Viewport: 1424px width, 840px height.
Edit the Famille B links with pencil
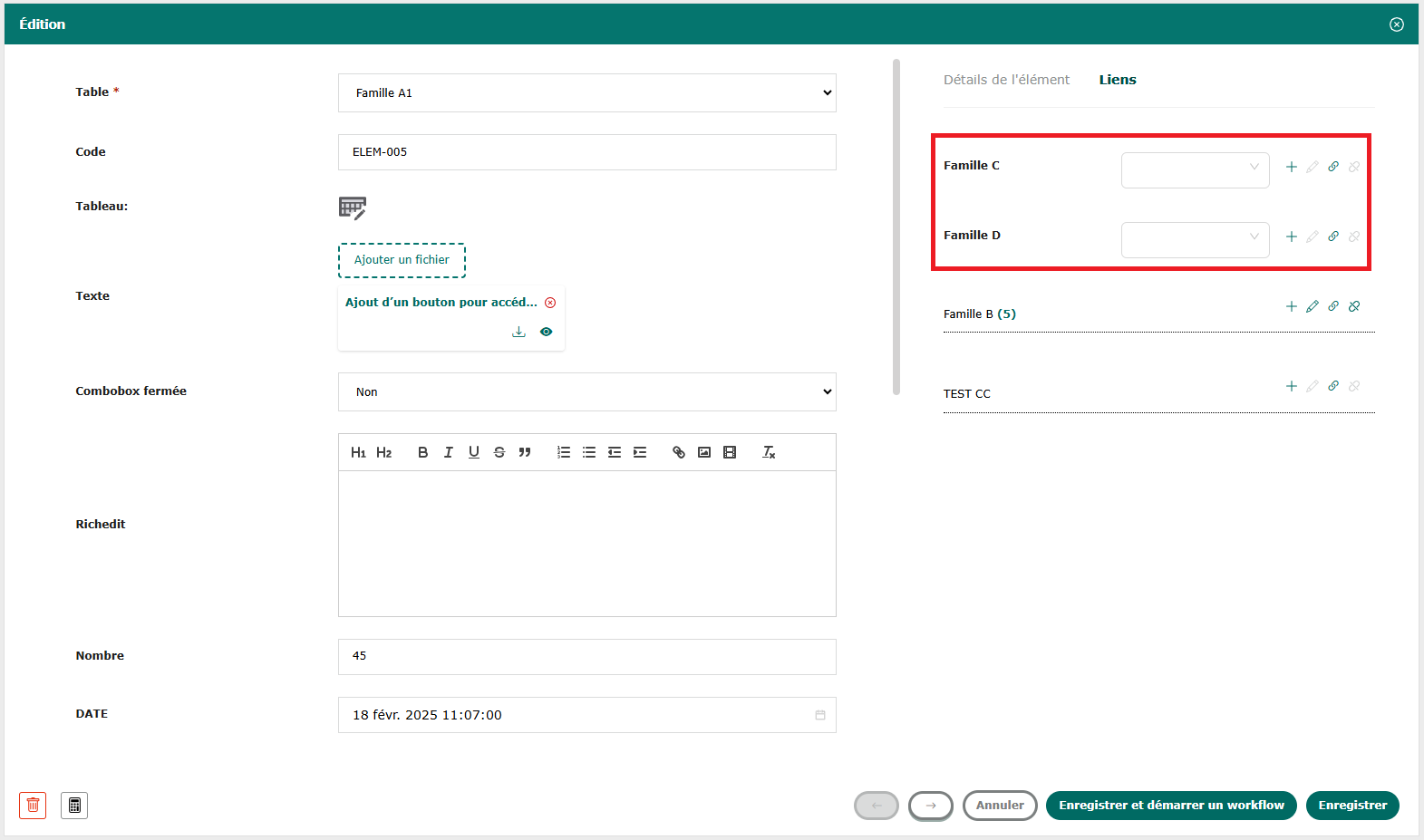coord(1312,306)
